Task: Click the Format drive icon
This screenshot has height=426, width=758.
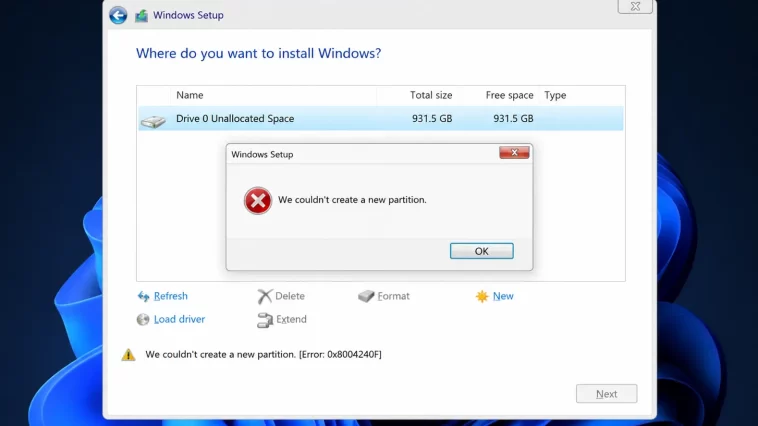Action: pos(366,296)
